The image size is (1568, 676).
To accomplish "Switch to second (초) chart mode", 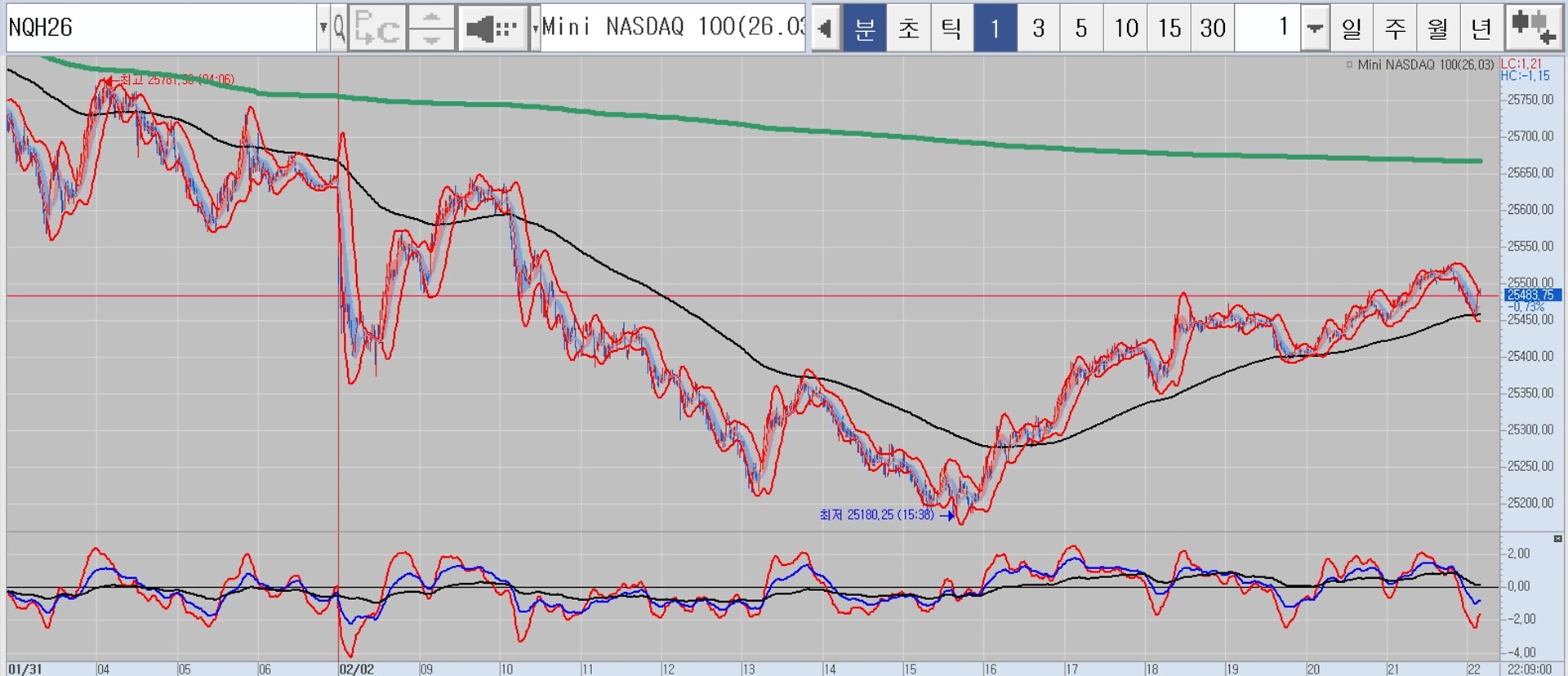I will pos(908,29).
